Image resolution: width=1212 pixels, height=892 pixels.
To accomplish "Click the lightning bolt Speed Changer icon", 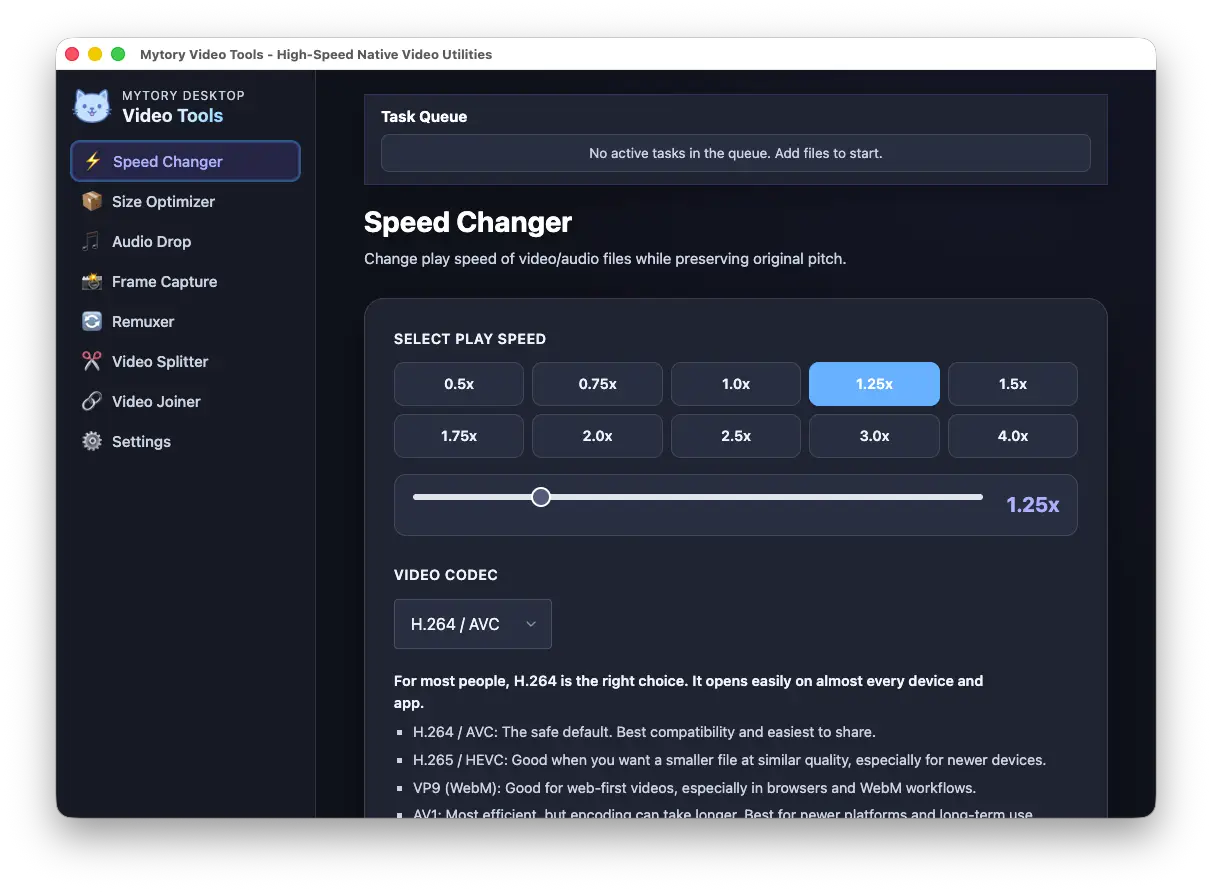I will tap(93, 161).
